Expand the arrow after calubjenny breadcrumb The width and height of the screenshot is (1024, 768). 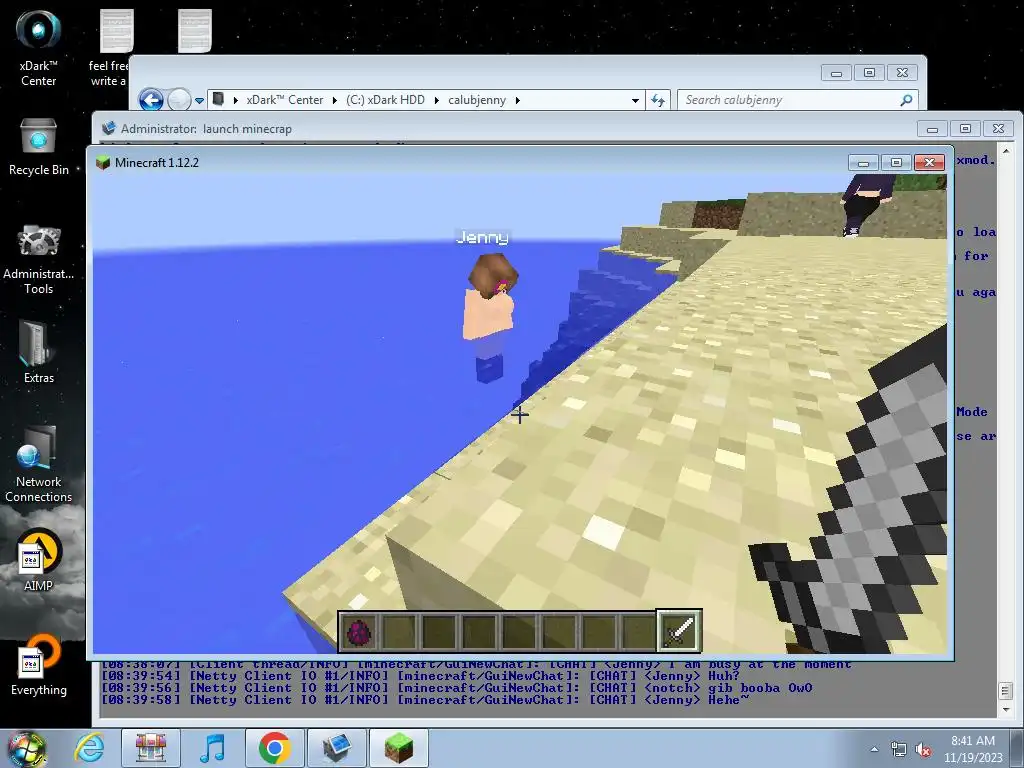518,100
